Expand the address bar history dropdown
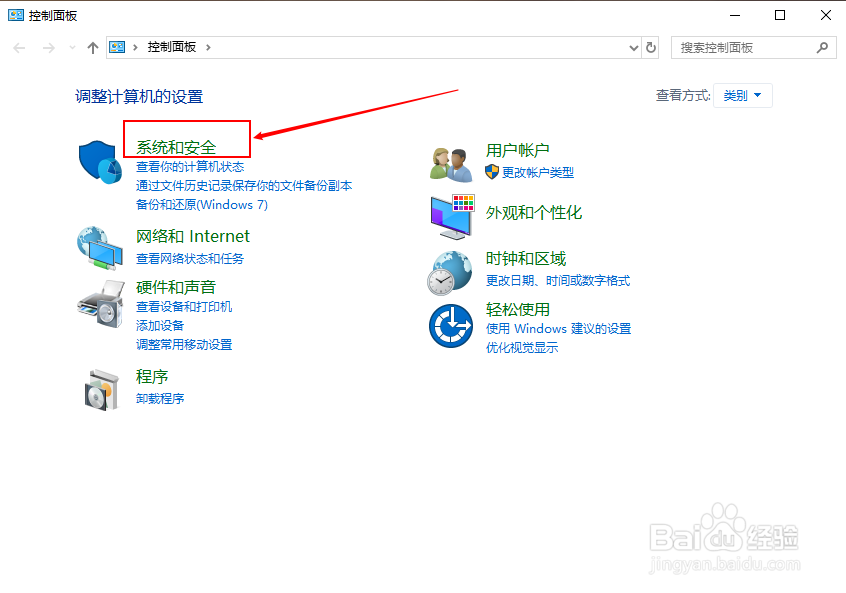 pyautogui.click(x=634, y=48)
